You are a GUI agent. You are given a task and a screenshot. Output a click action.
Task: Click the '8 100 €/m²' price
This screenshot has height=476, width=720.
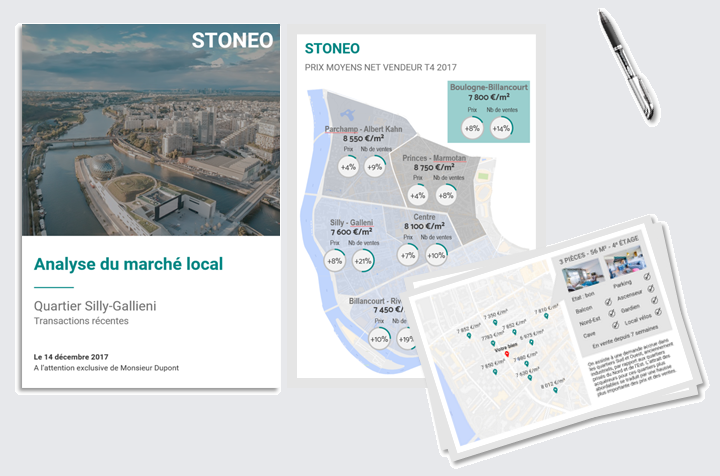(x=424, y=226)
